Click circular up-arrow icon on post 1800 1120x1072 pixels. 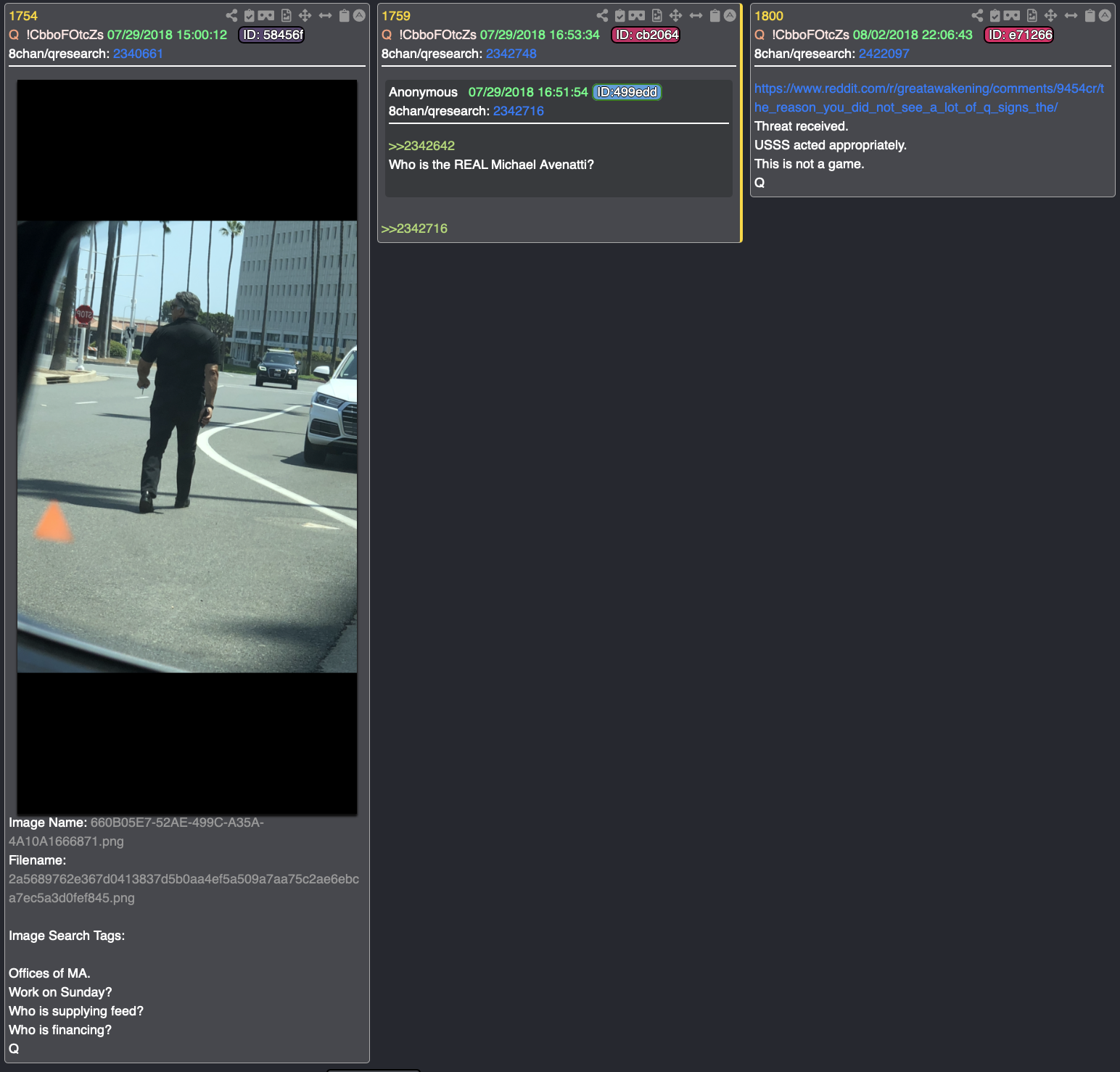coord(1105,15)
